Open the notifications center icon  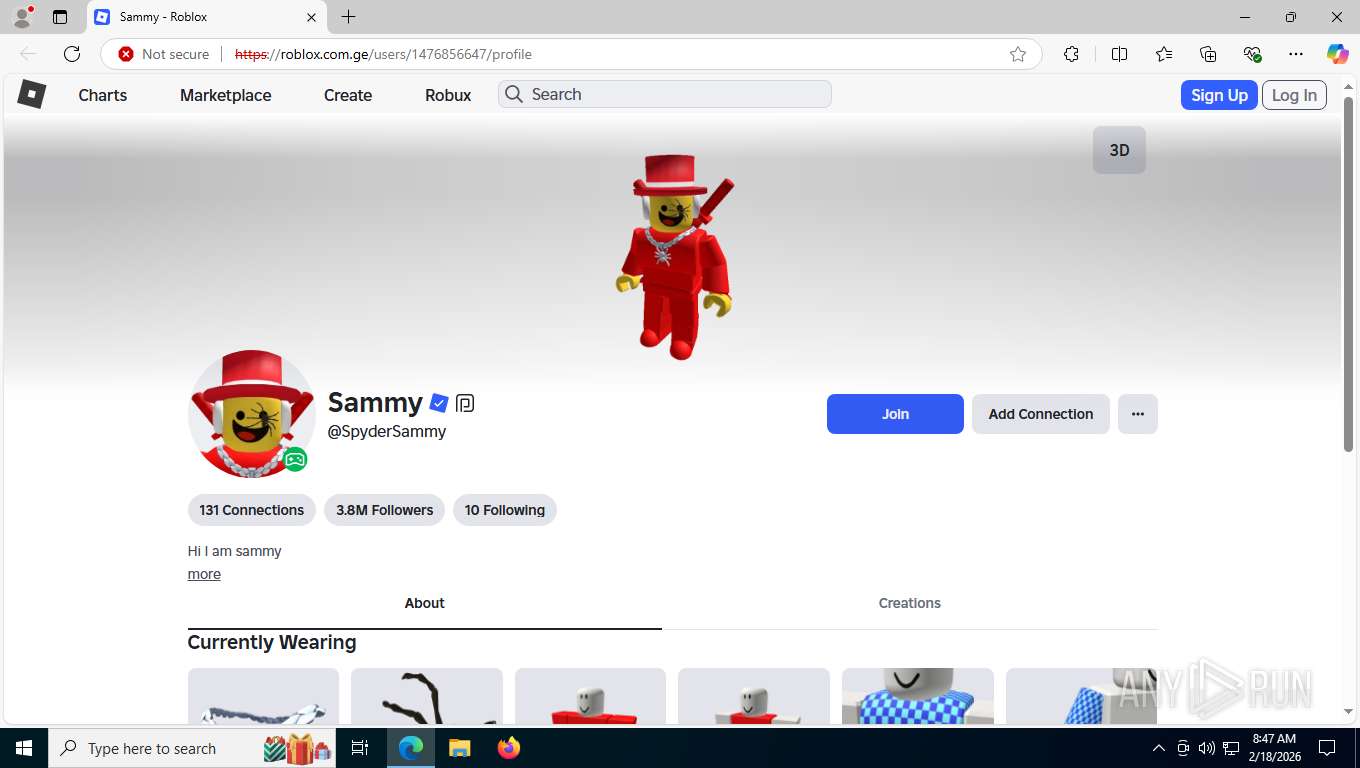(1327, 748)
